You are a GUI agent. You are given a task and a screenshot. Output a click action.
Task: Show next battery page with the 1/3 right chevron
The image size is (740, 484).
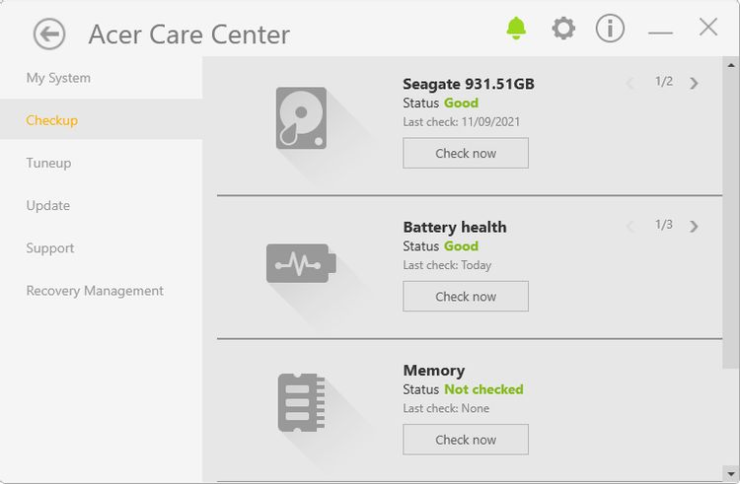point(693,226)
